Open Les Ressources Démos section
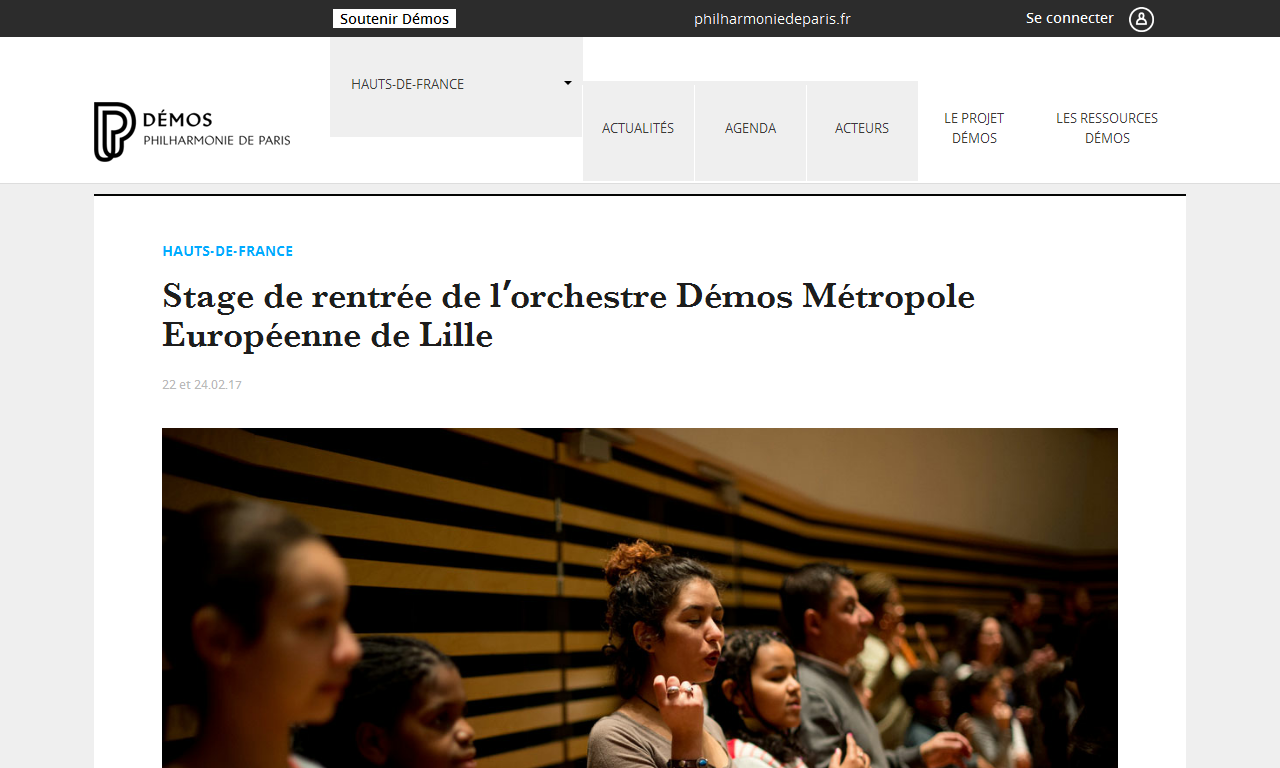Screen dimensions: 1280x768 coord(1107,128)
